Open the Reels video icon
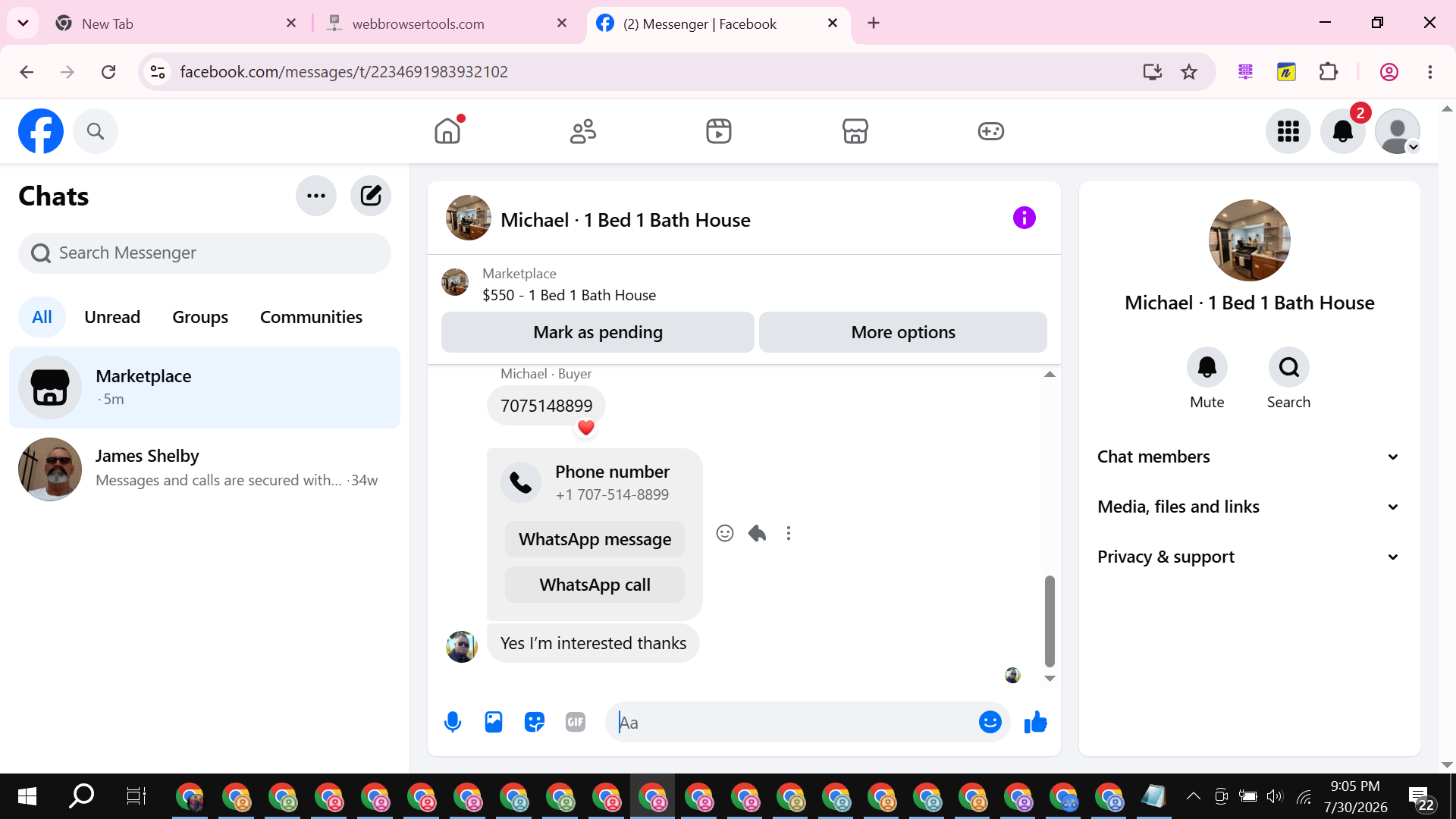This screenshot has width=1456, height=819. pos(719,131)
